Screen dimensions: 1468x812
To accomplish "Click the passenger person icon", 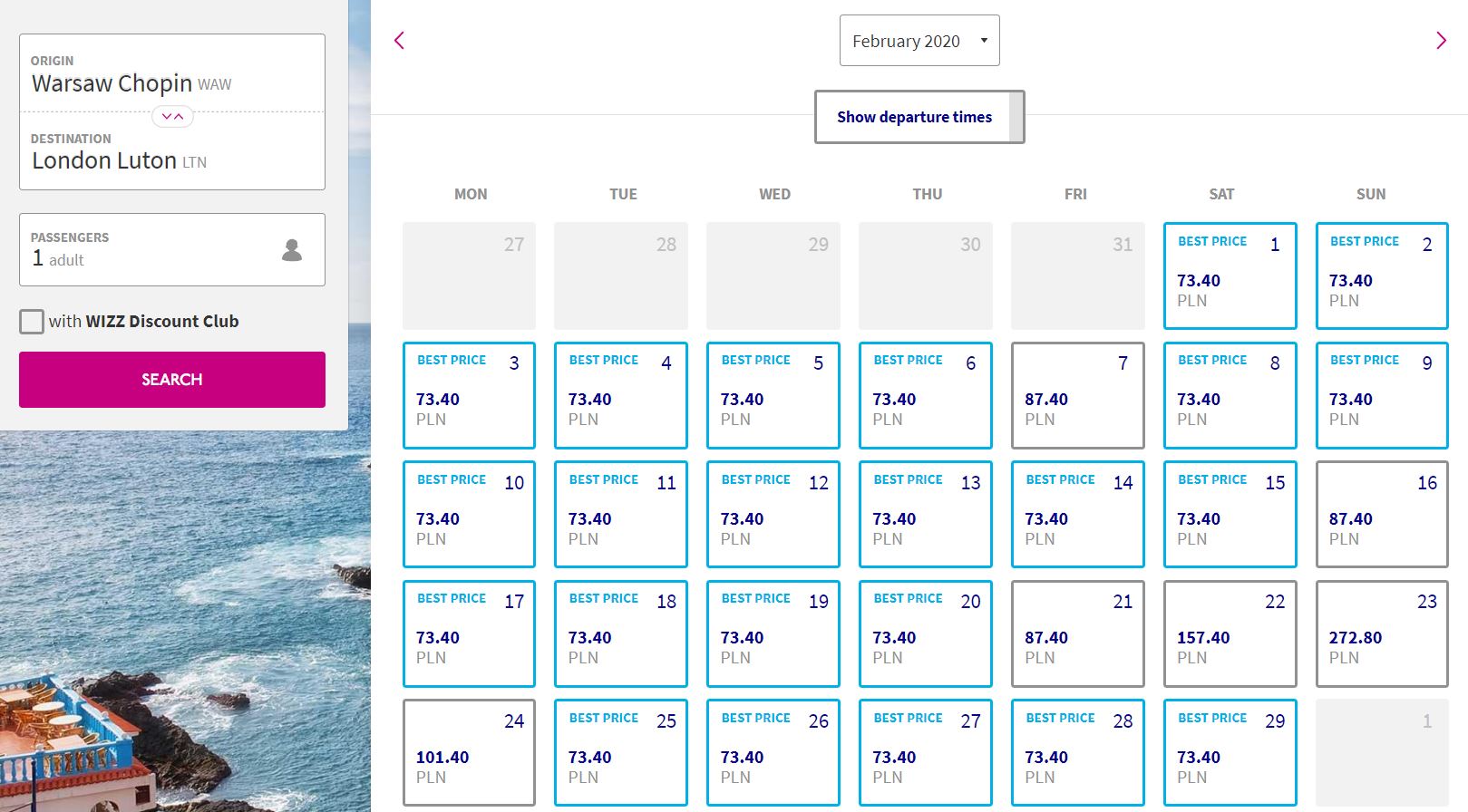I will (x=292, y=250).
